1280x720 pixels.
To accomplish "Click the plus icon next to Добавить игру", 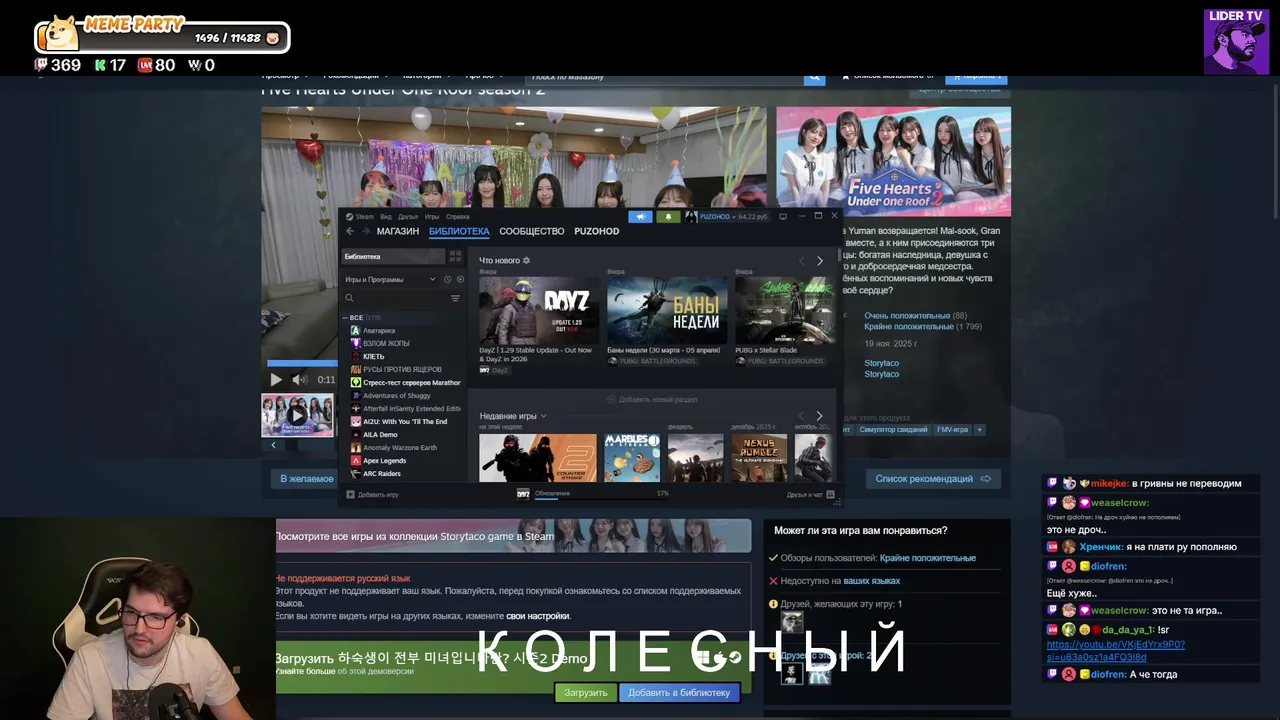I will click(x=350, y=494).
